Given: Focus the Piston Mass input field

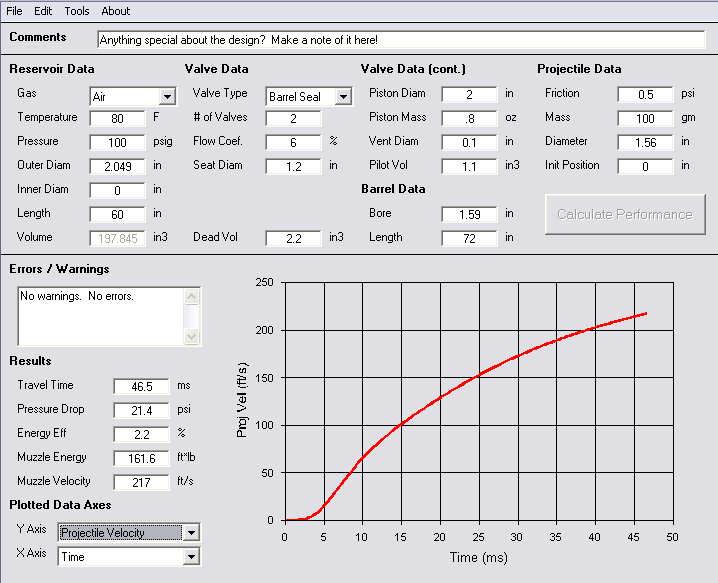Looking at the screenshot, I should [469, 118].
